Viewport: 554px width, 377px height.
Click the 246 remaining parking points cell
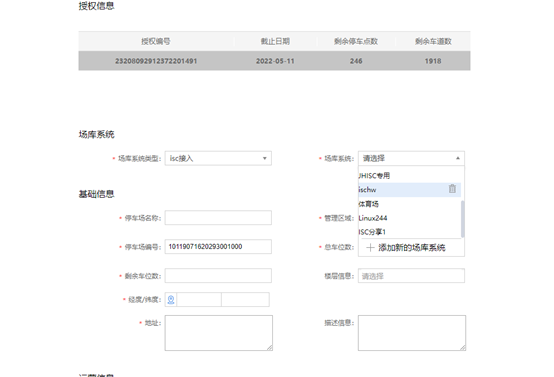click(x=356, y=61)
